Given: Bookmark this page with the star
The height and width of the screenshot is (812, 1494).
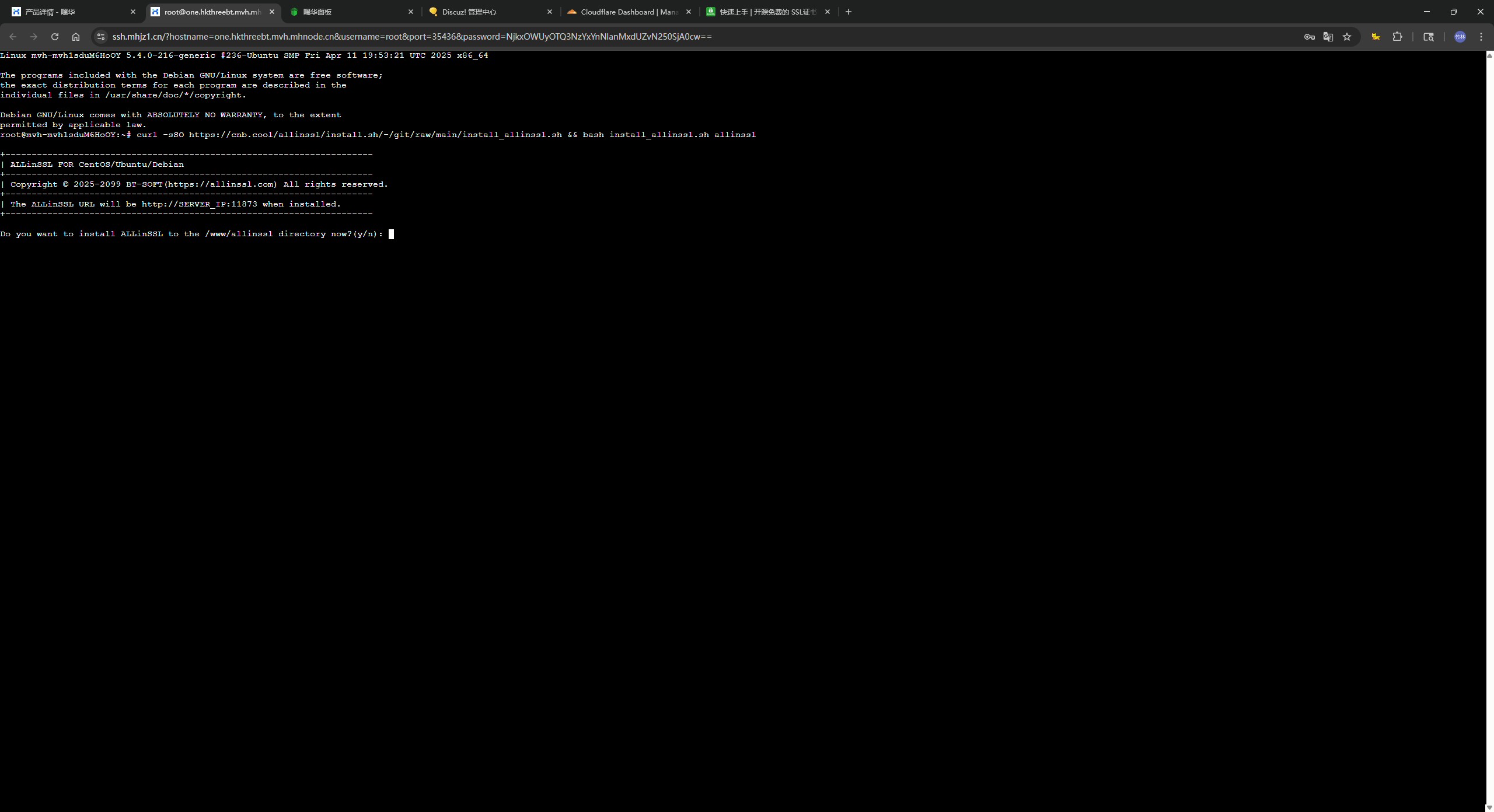Looking at the screenshot, I should (1347, 37).
